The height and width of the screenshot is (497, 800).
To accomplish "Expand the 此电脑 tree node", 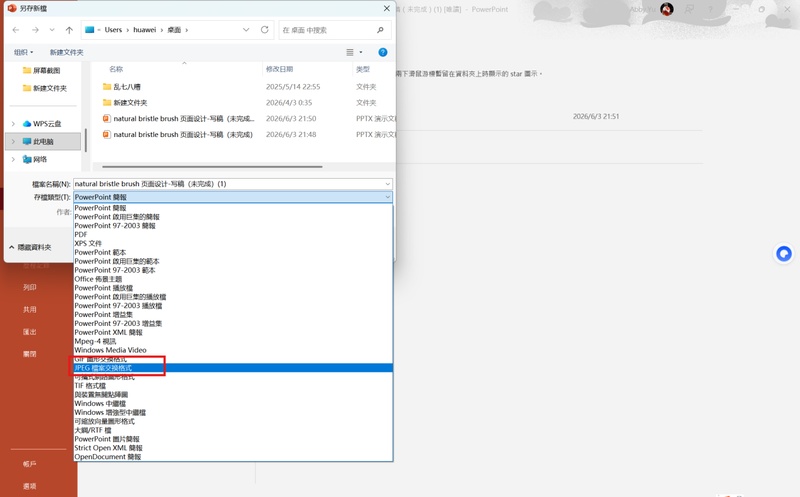I will tap(13, 141).
